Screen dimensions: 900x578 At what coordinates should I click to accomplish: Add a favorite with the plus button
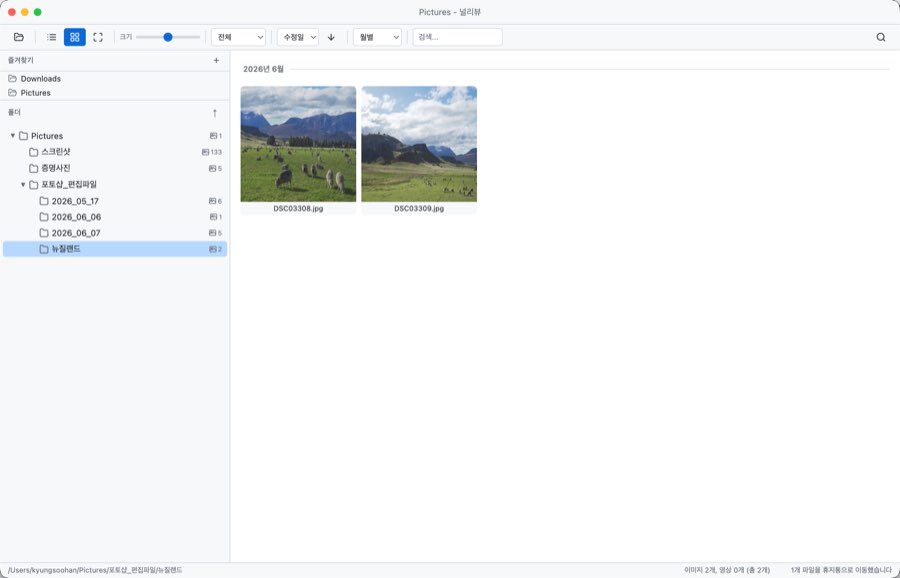pyautogui.click(x=216, y=60)
